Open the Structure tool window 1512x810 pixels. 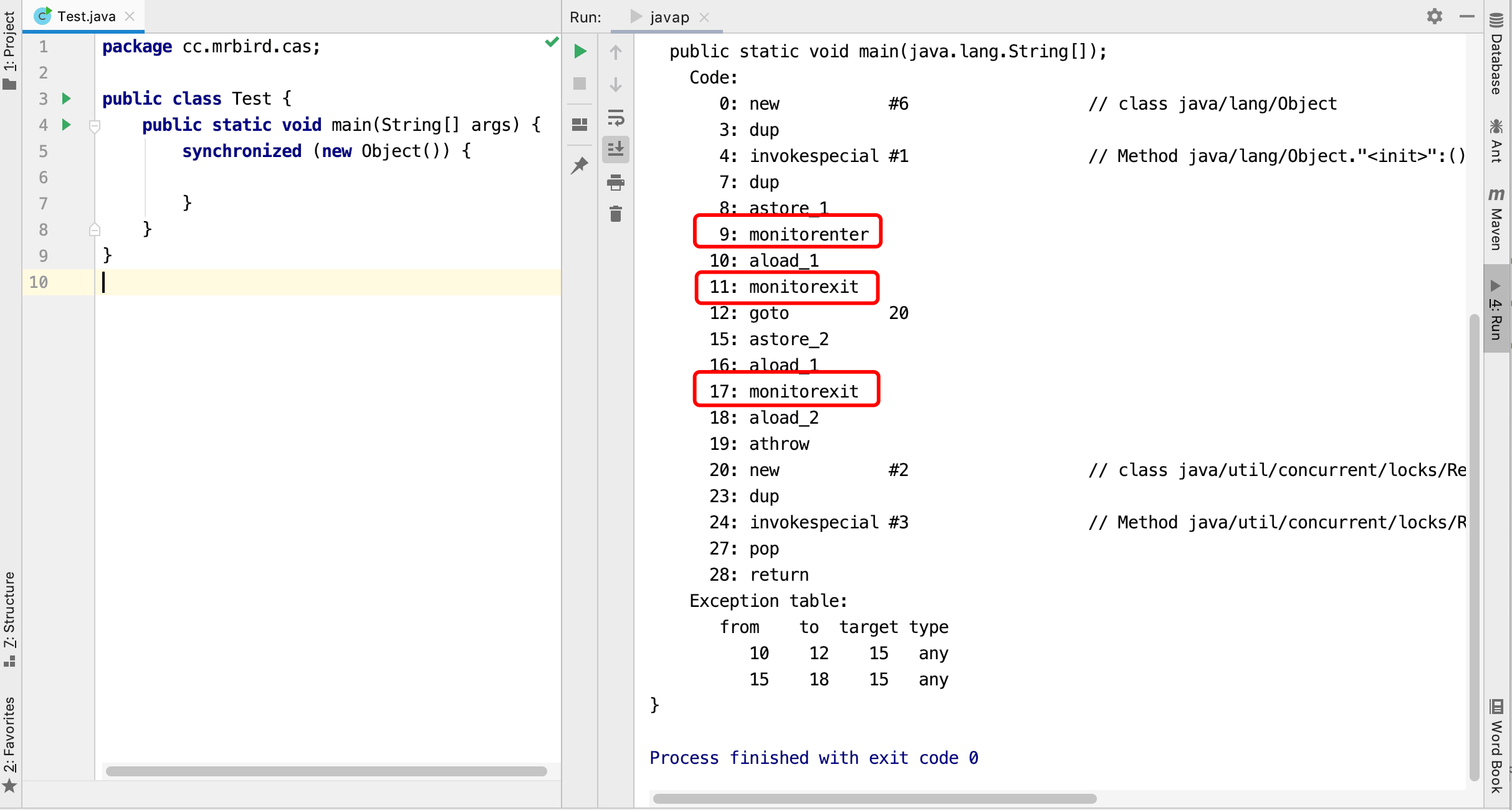click(9, 619)
